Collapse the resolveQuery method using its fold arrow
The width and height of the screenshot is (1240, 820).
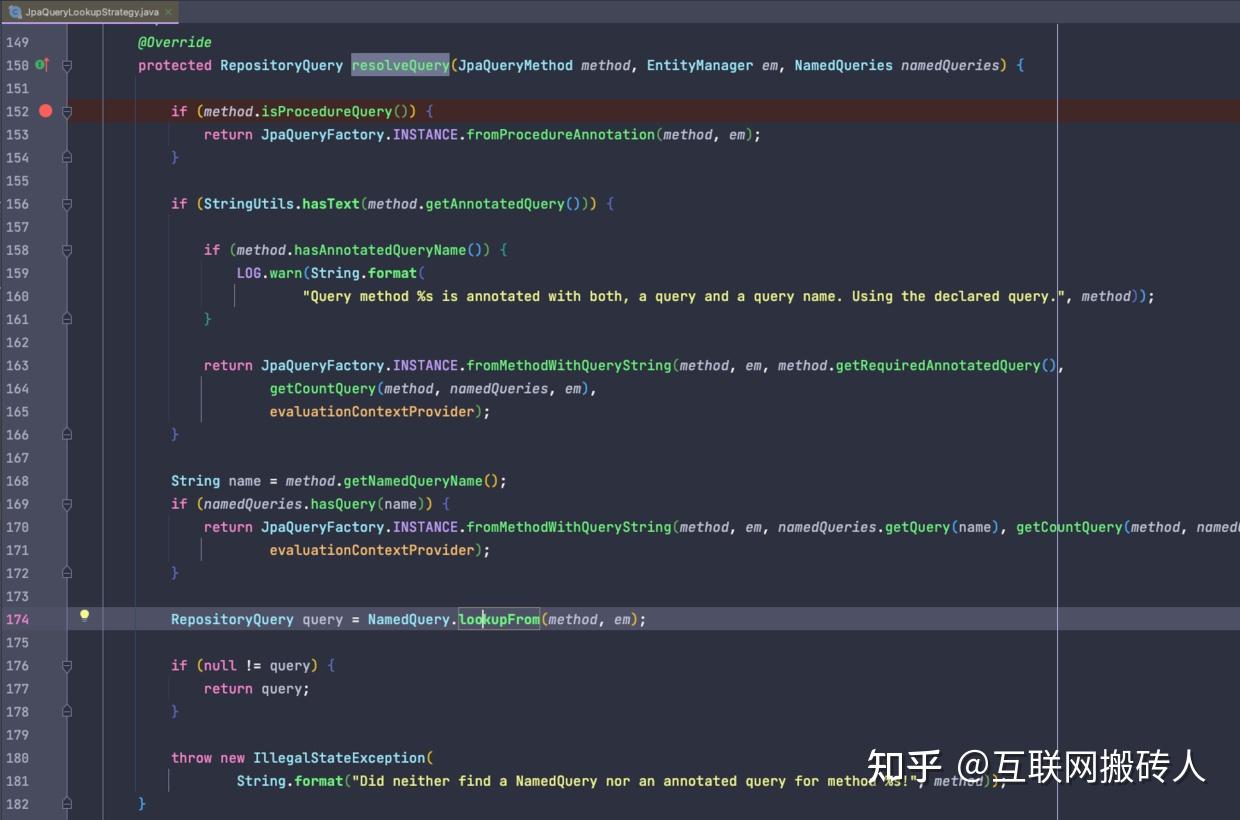click(66, 65)
